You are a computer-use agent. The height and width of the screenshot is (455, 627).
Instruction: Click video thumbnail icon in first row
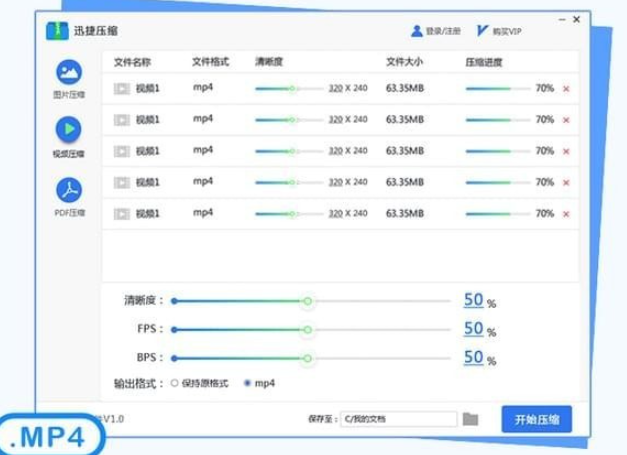click(122, 88)
